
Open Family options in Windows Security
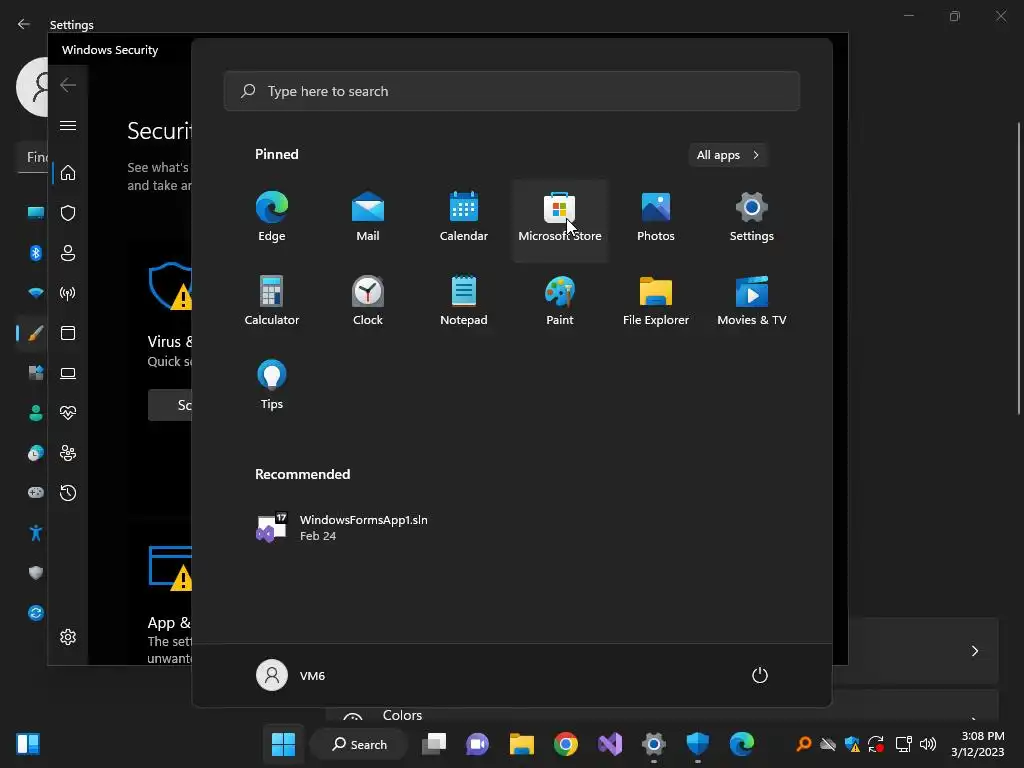point(68,453)
